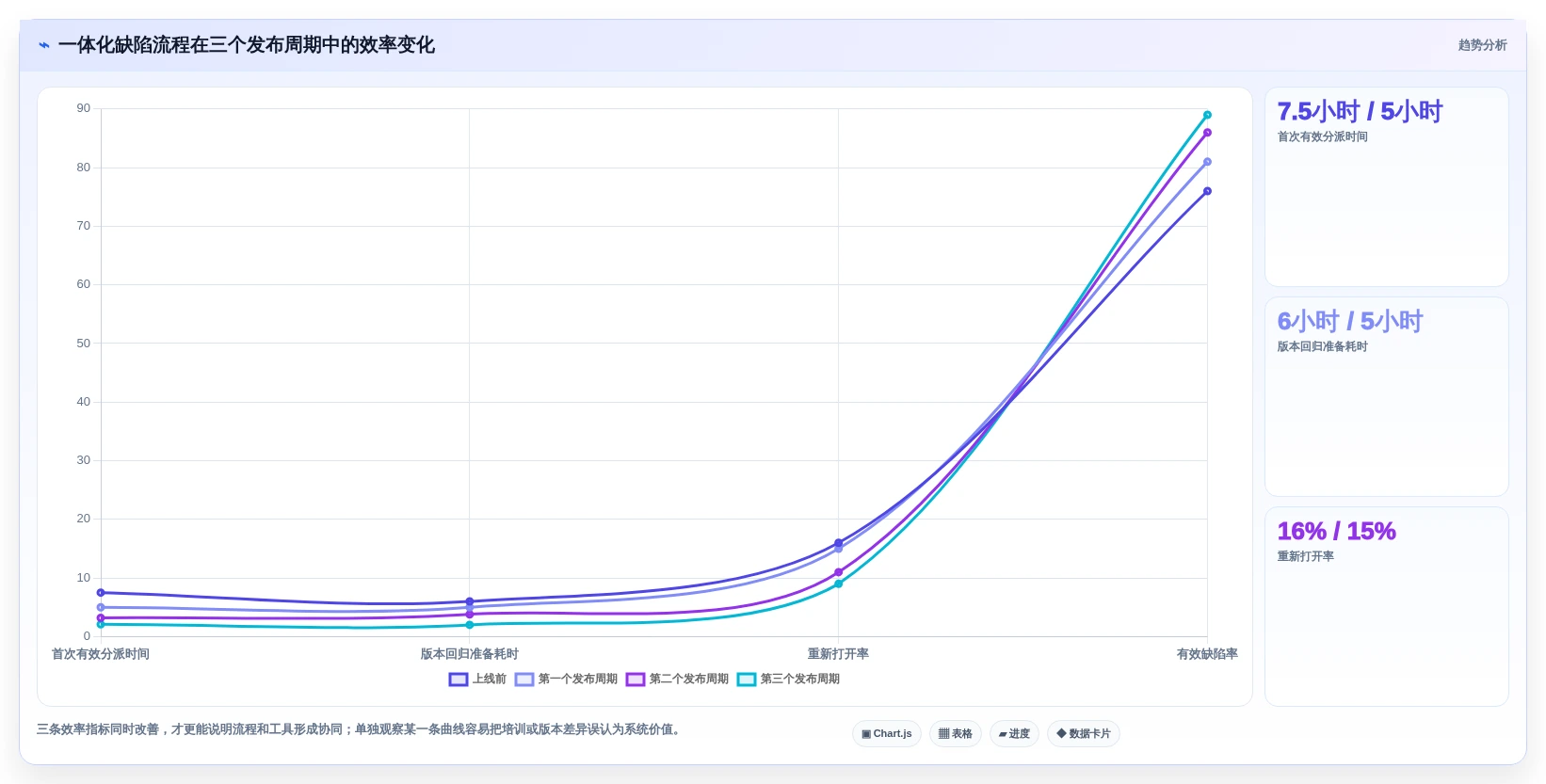This screenshot has width=1546, height=784.
Task: Click the footnote text starting 三条效率指标
Action: [360, 729]
